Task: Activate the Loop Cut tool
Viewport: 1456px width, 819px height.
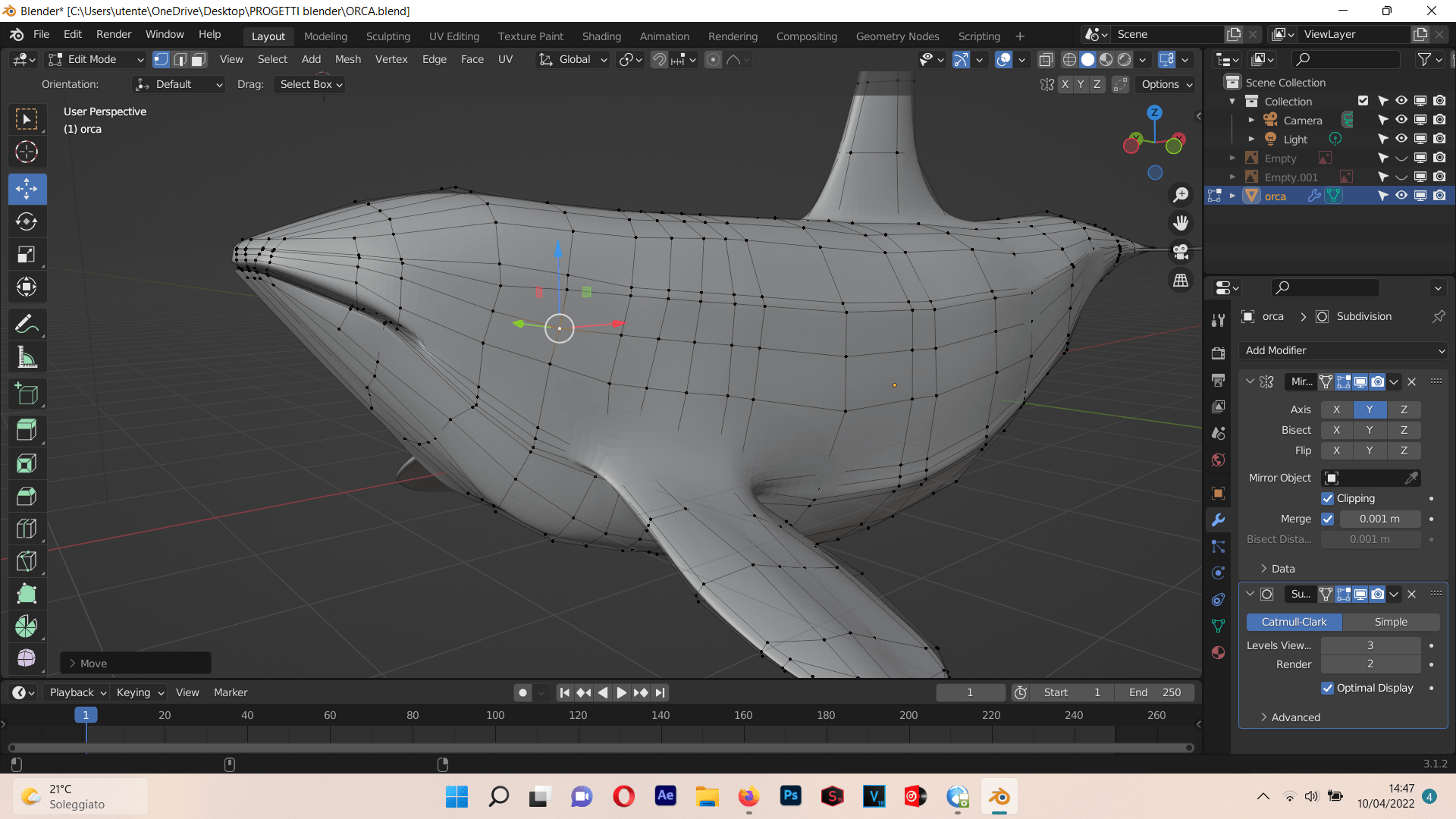Action: [x=27, y=529]
